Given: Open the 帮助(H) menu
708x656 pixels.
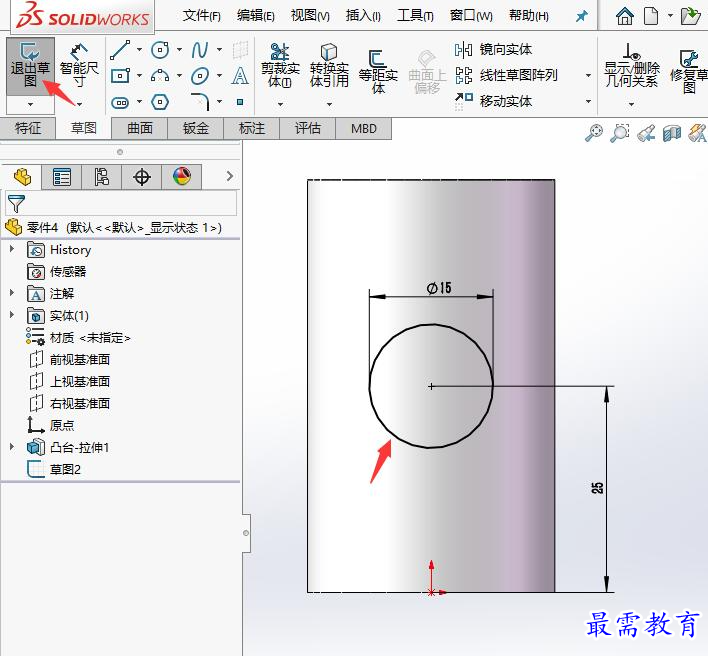Looking at the screenshot, I should 529,16.
